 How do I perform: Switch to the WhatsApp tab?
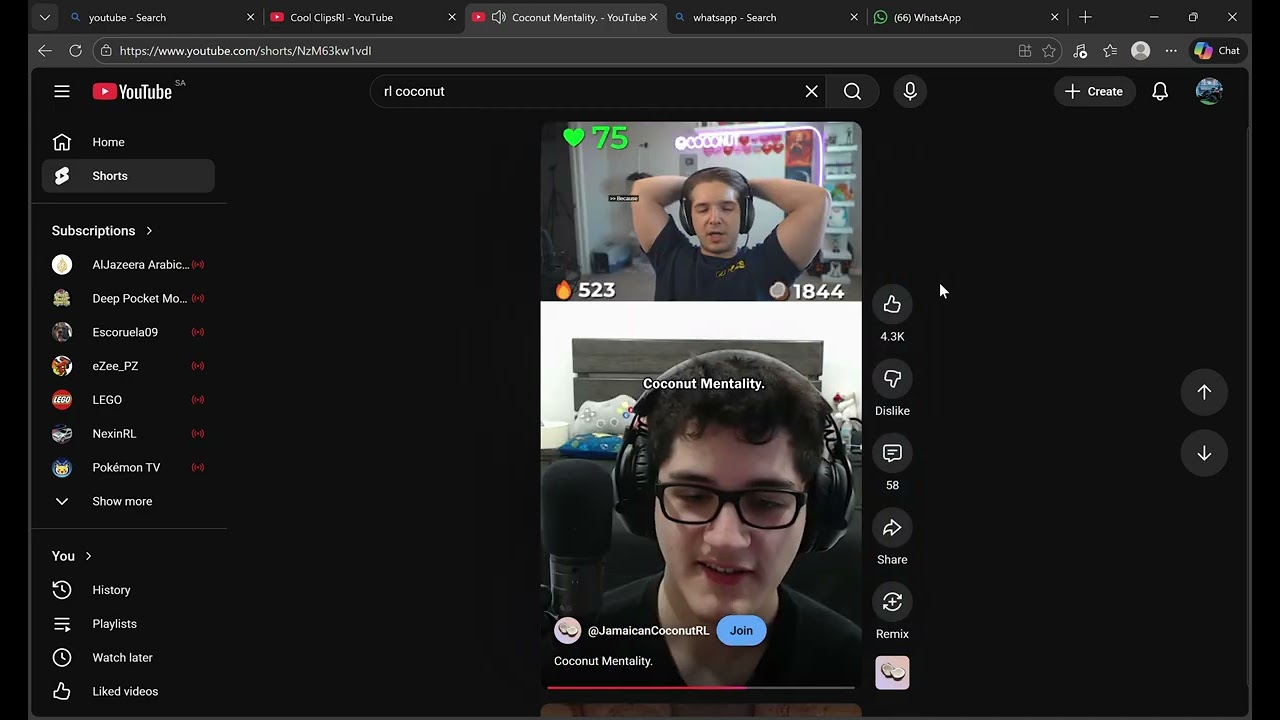[967, 17]
